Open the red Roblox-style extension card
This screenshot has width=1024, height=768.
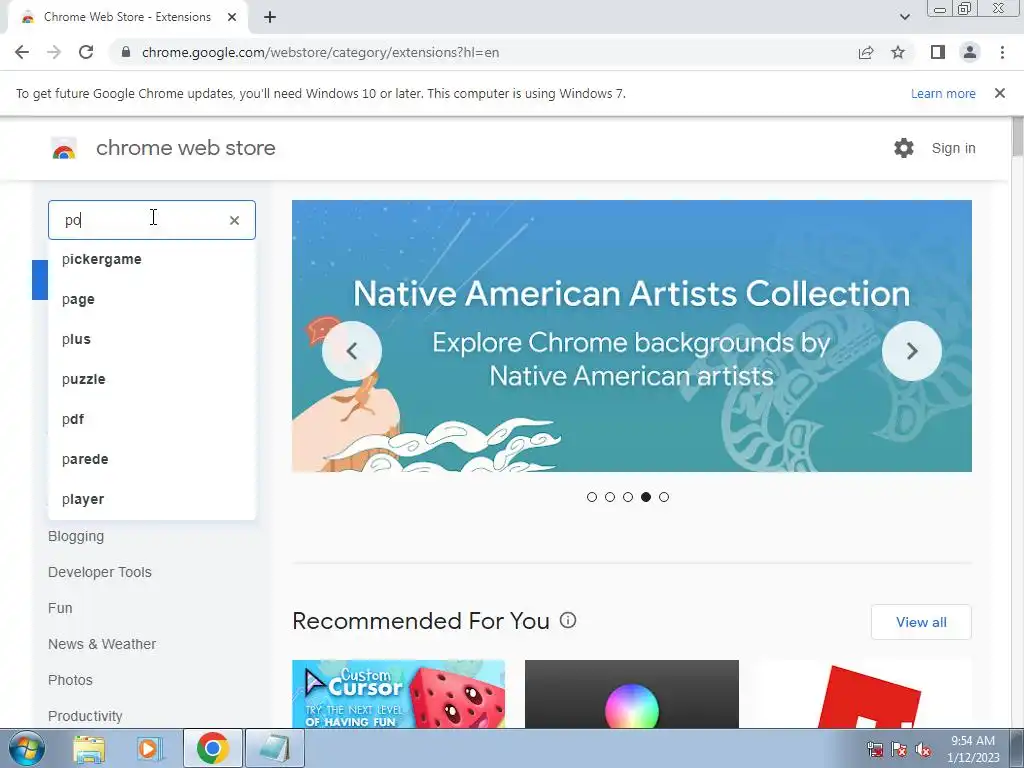(x=865, y=694)
